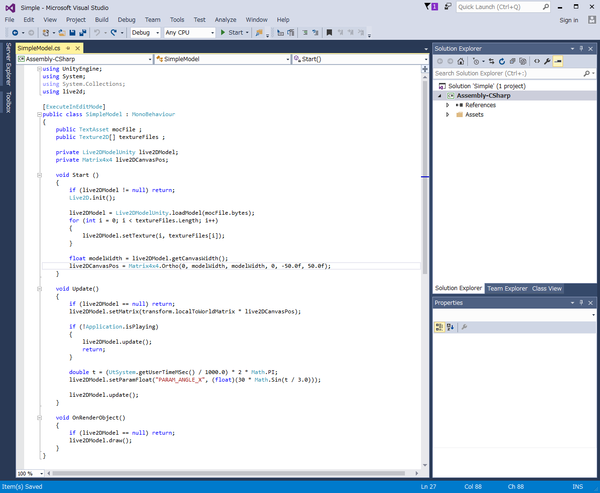Screen dimensions: 600x493
Task: Click the Categorized icon in Properties panel
Action: [439, 327]
